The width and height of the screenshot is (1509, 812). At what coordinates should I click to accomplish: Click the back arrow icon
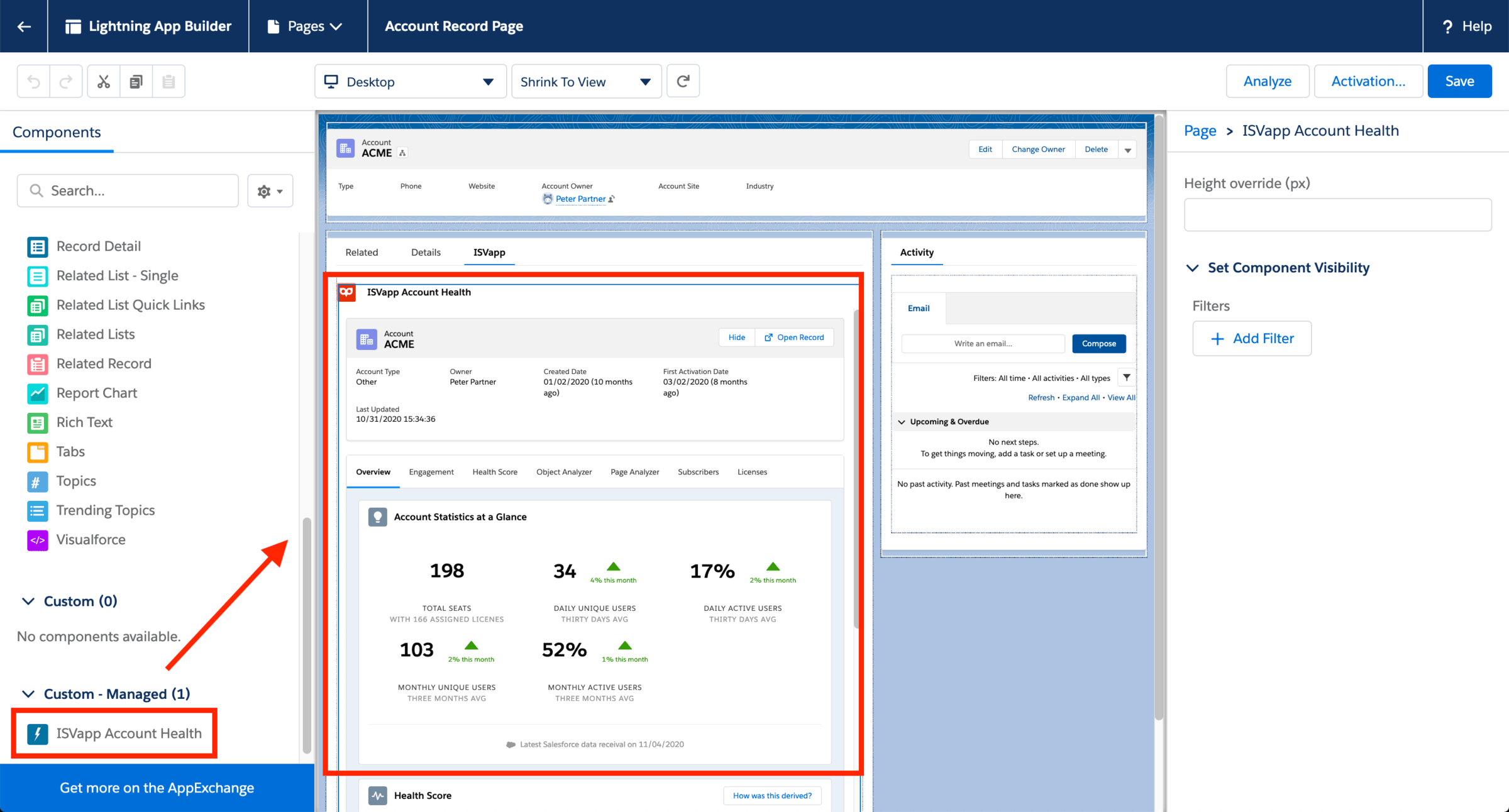pos(24,26)
